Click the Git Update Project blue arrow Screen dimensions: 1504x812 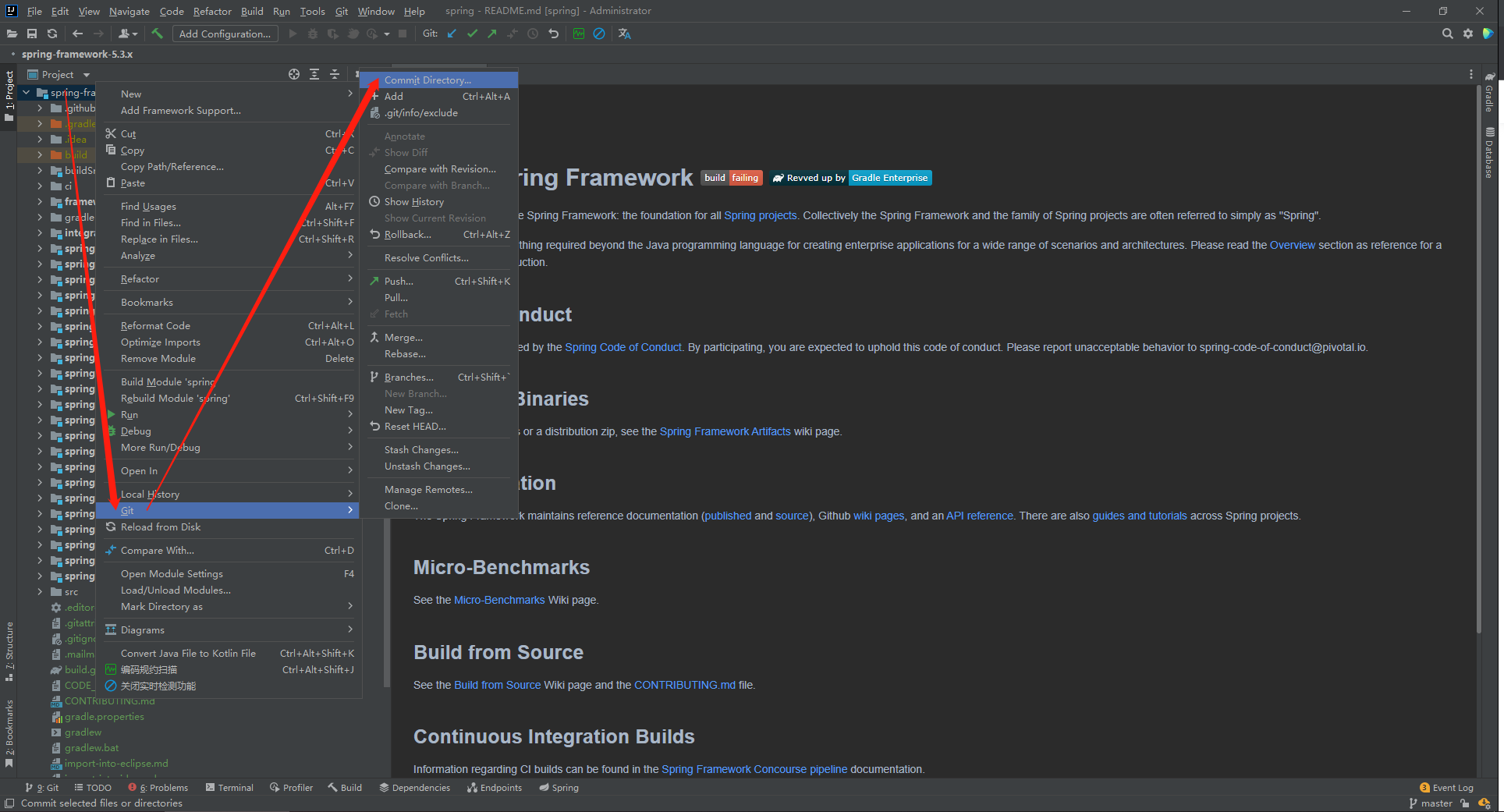coord(452,34)
